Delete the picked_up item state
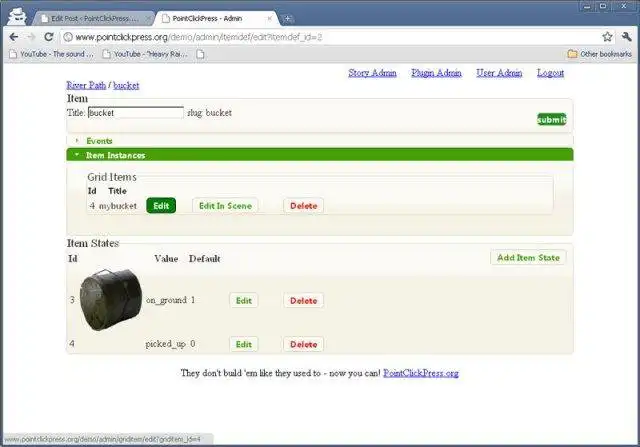Viewport: 640px width, 447px height. click(x=304, y=344)
